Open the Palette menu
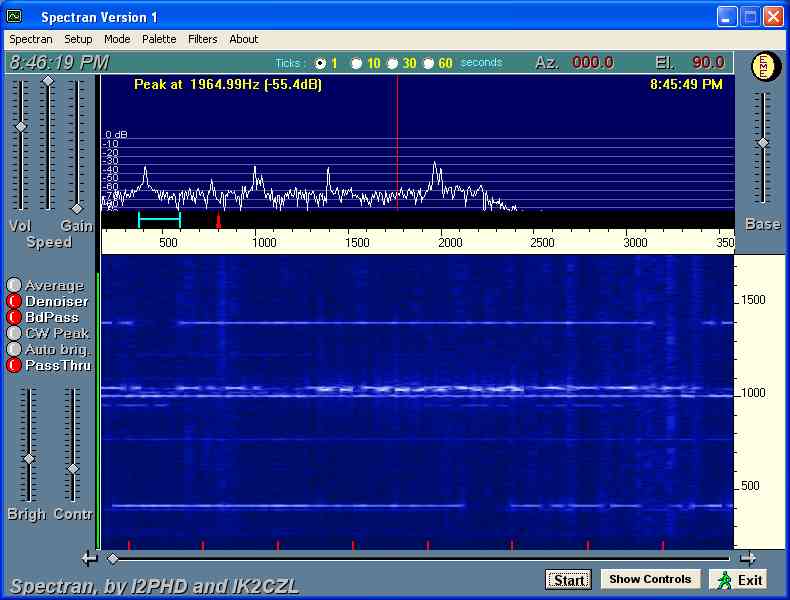Viewport: 790px width, 600px height. coord(159,39)
